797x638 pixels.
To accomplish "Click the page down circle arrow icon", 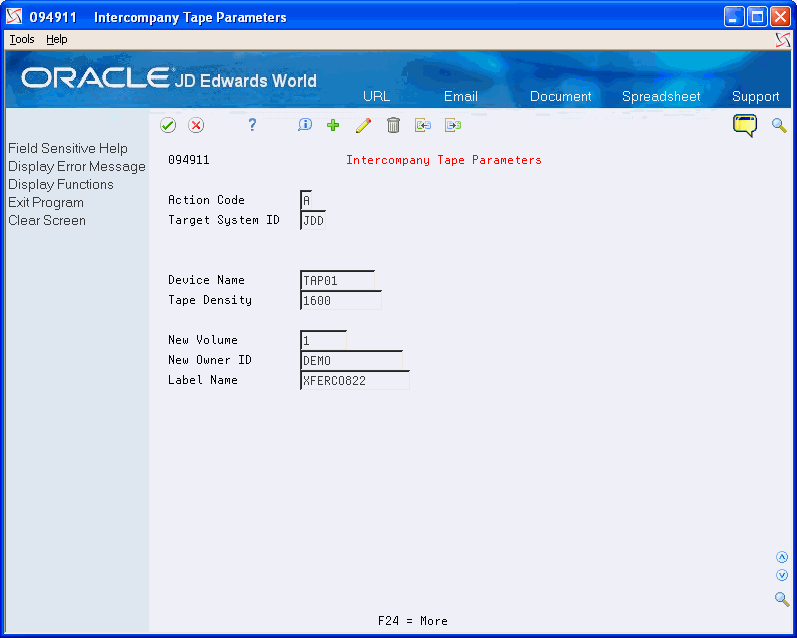I will (x=782, y=575).
